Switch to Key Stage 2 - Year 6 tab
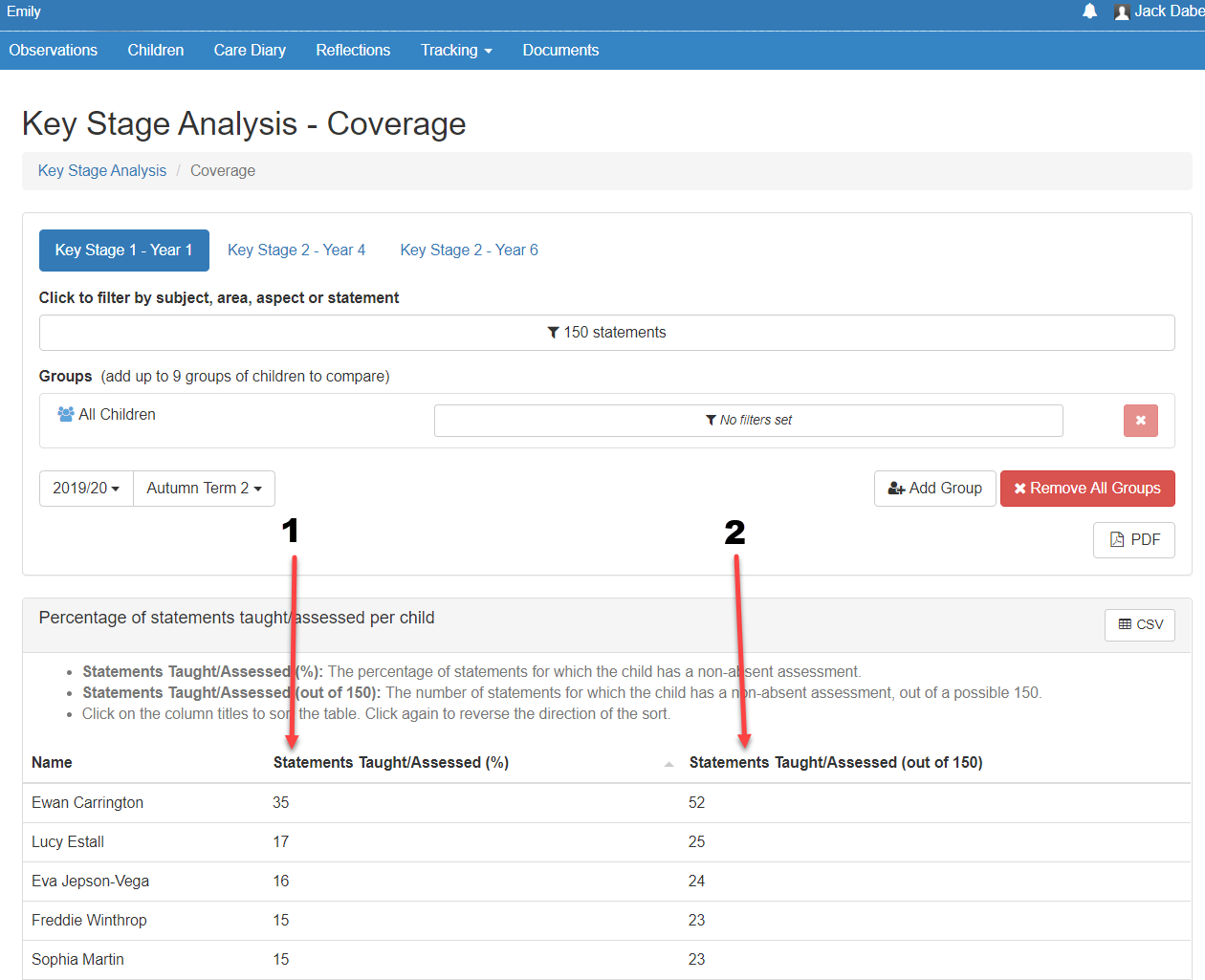The width and height of the screenshot is (1205, 980). pyautogui.click(x=469, y=250)
